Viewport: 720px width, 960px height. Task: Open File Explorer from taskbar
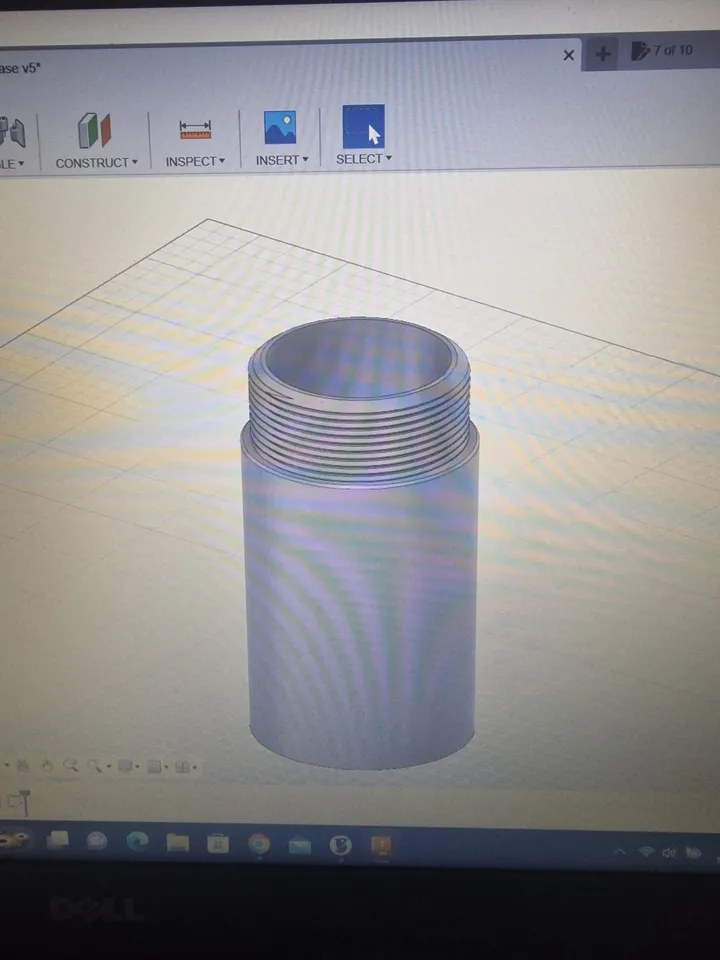click(178, 843)
